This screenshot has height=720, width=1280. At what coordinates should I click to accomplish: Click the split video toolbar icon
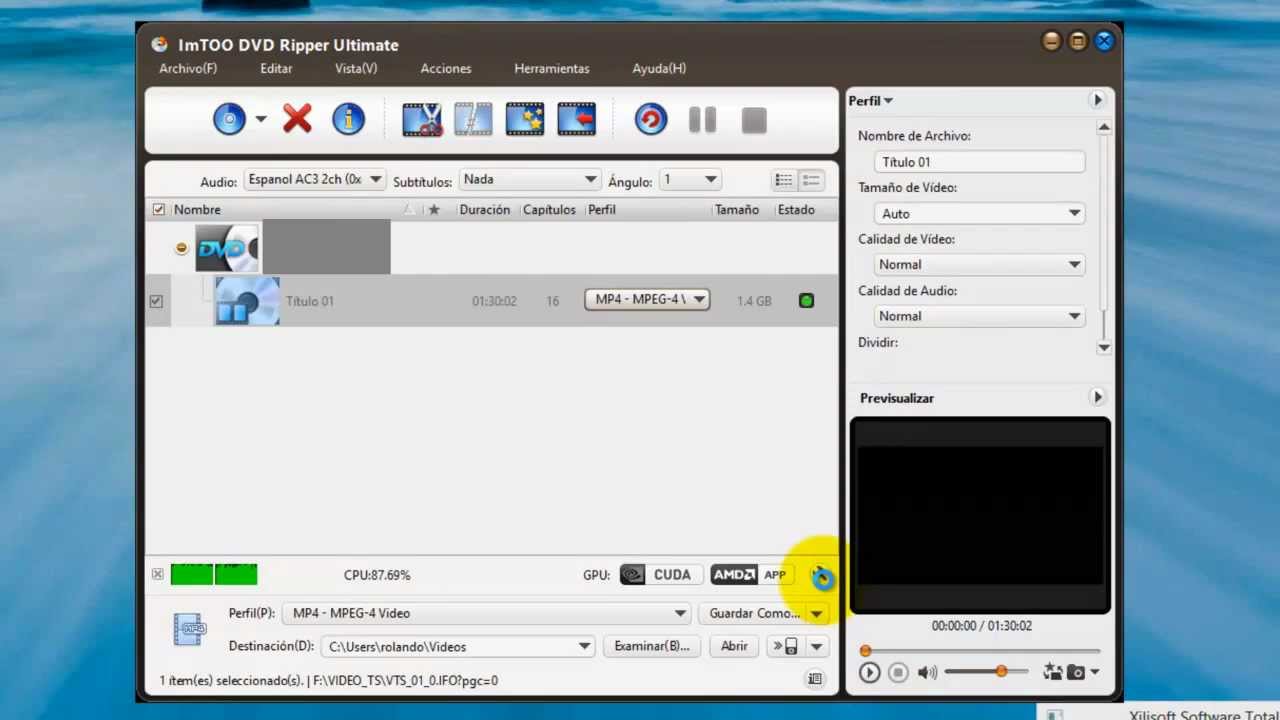473,119
